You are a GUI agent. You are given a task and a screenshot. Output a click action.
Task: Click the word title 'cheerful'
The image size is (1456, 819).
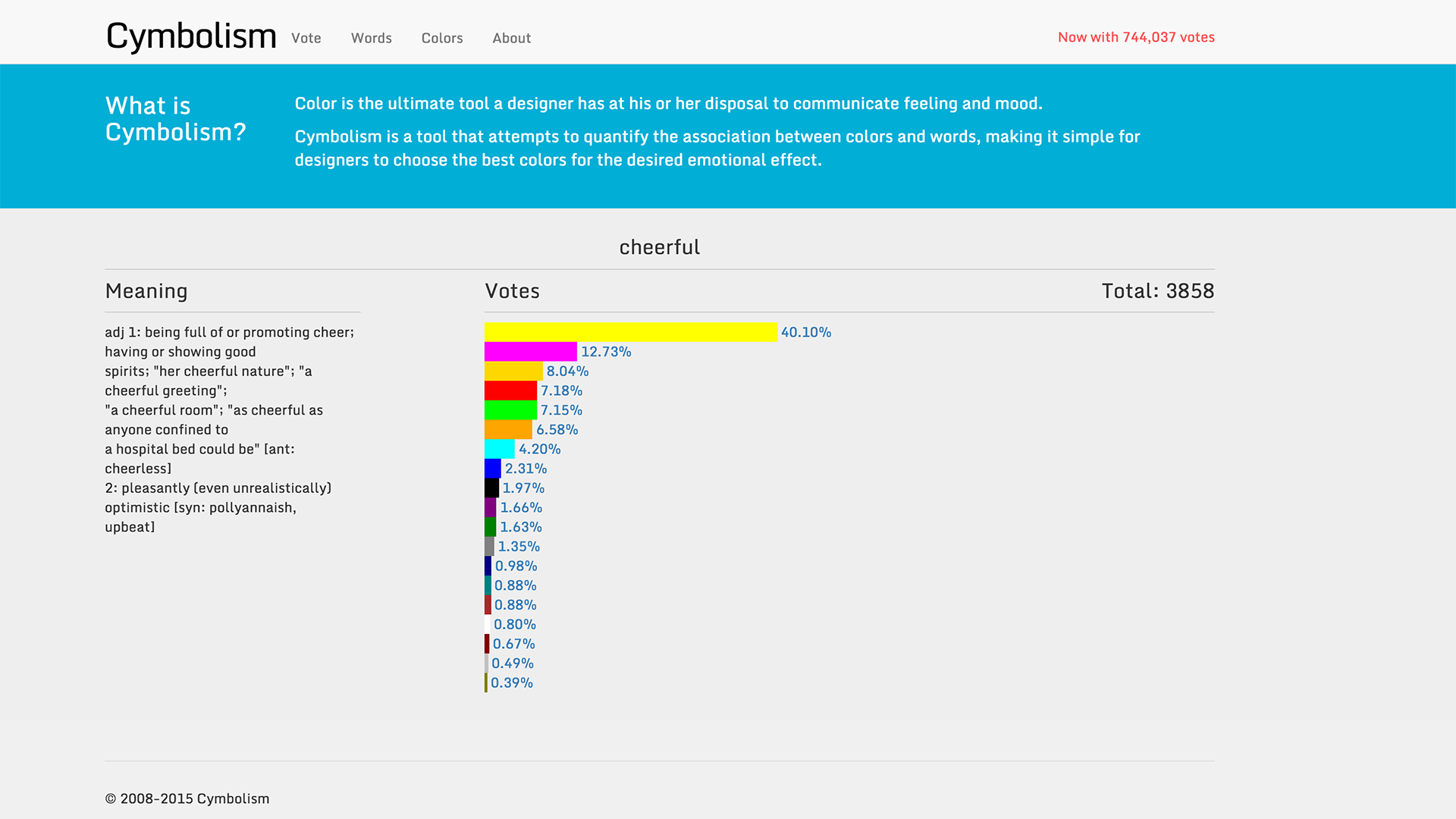[659, 246]
